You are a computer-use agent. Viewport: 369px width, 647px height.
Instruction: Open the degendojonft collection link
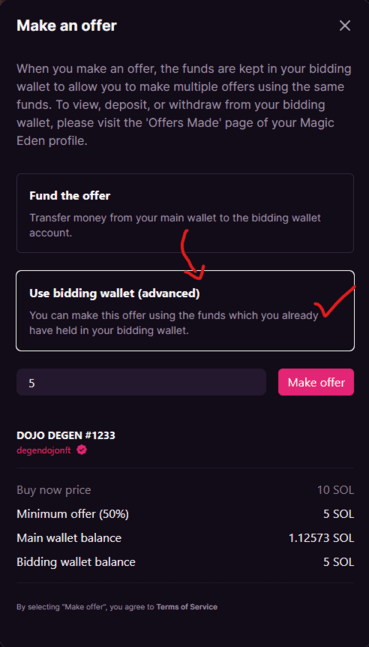[x=44, y=450]
